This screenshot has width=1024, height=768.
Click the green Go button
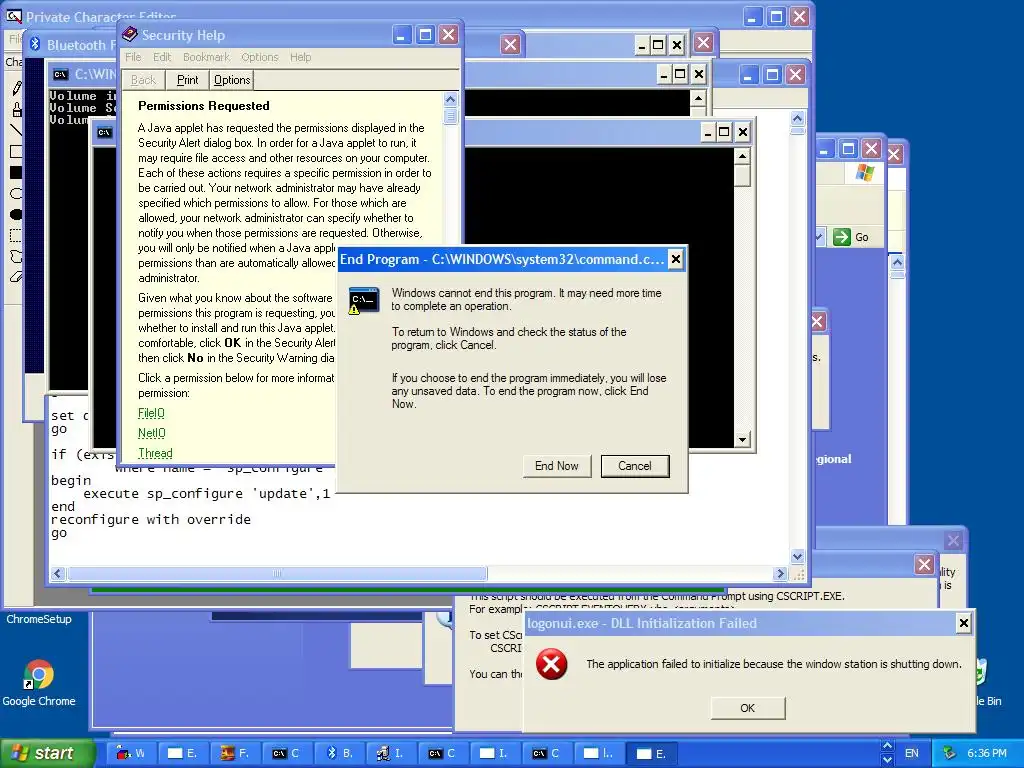[x=851, y=237]
